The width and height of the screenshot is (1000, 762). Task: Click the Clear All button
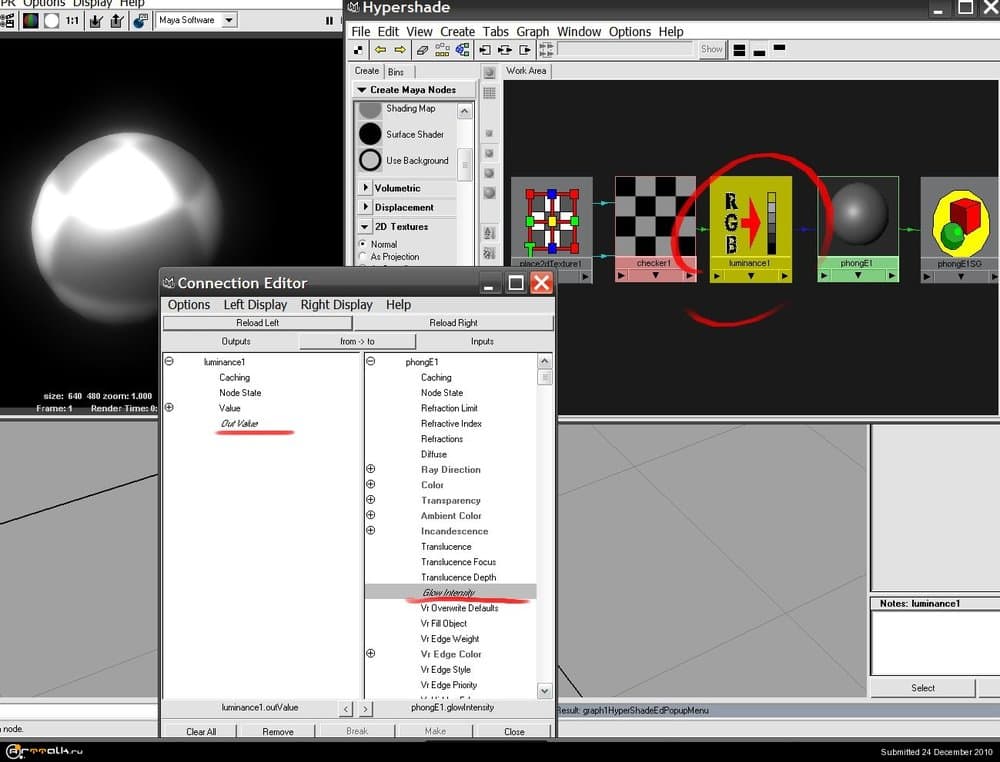tap(201, 731)
